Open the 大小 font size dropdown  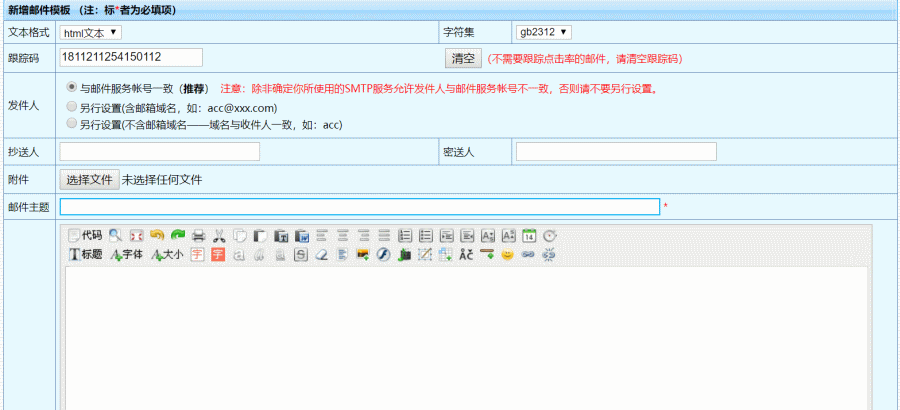pos(167,254)
